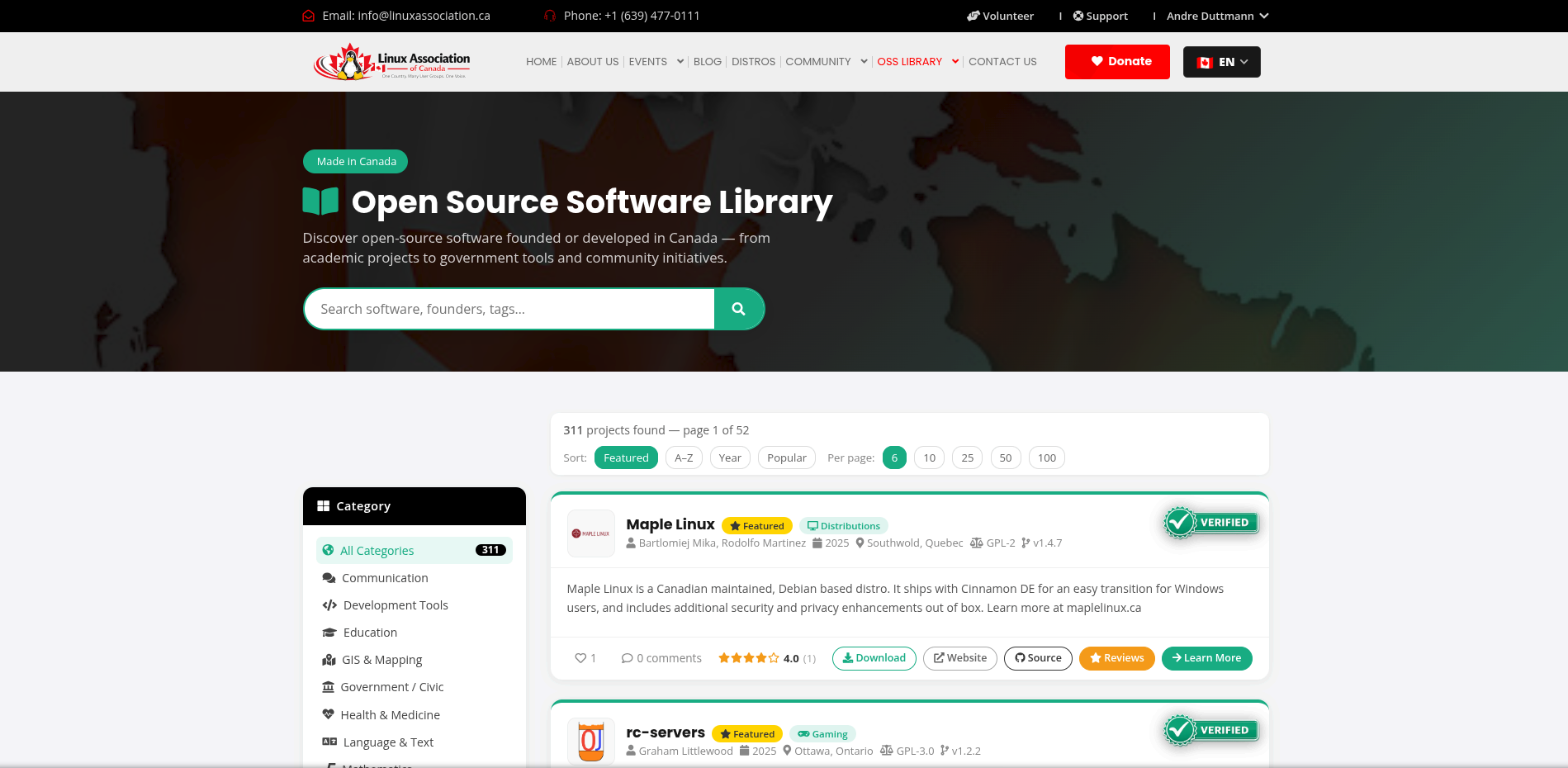The image size is (1568, 768).
Task: Open the Blog page
Action: coord(708,62)
